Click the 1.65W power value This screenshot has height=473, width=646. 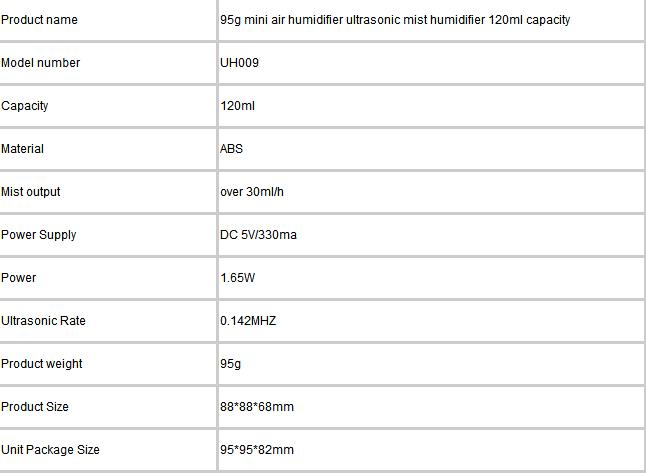pyautogui.click(x=237, y=278)
